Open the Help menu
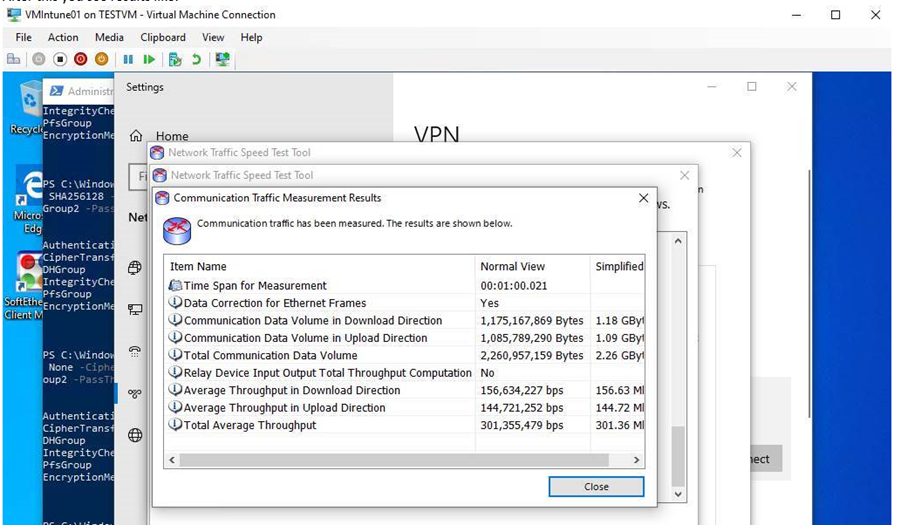 pos(251,37)
